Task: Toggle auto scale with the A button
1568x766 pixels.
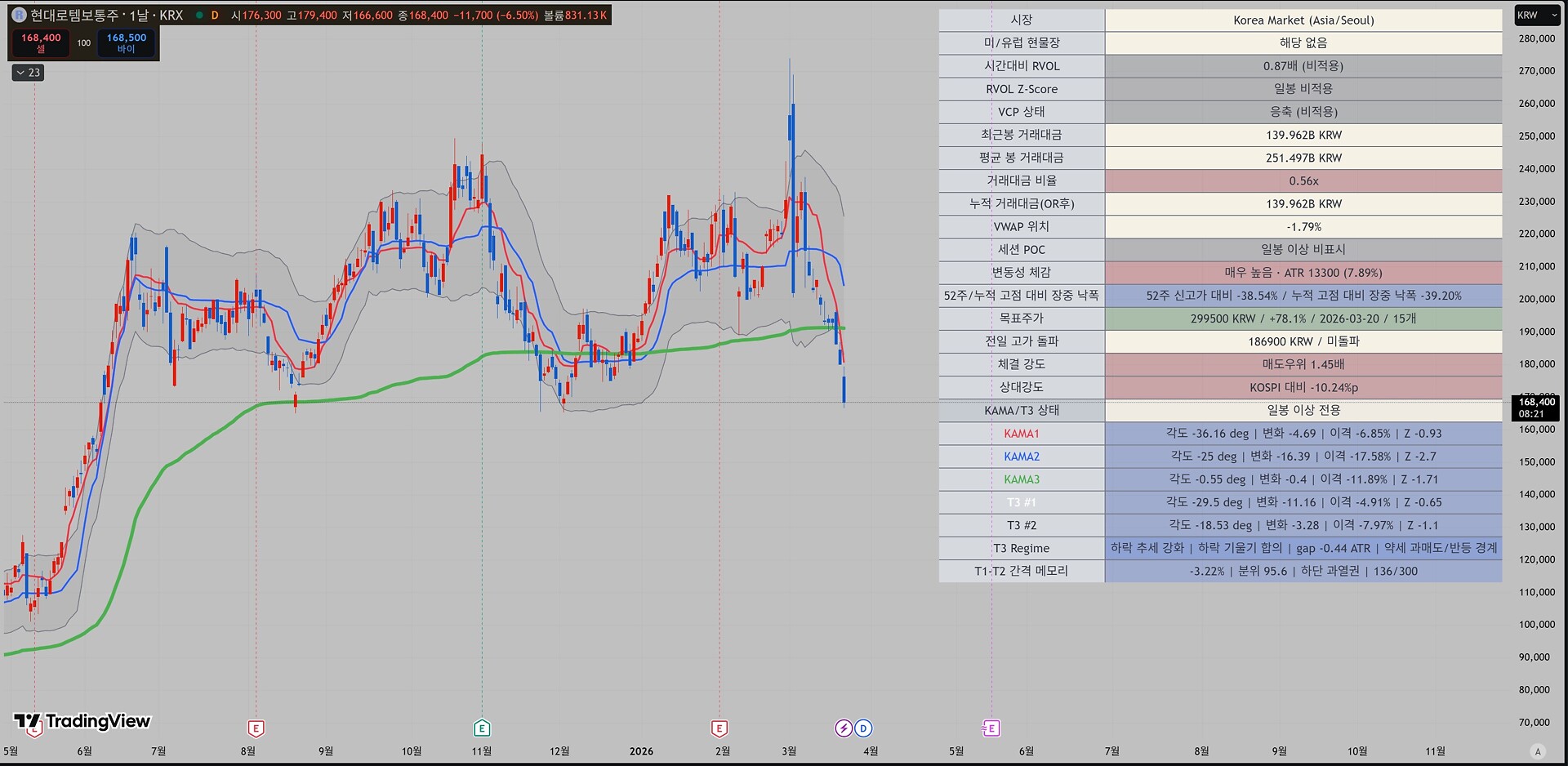Action: [x=1538, y=751]
